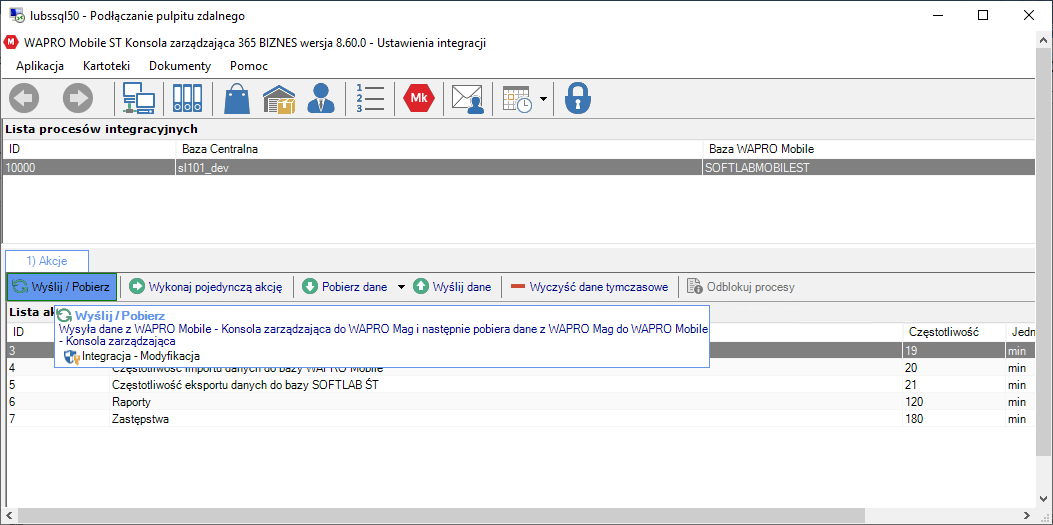The height and width of the screenshot is (525, 1053).
Task: Open the Aplikacja menu
Action: 40,66
